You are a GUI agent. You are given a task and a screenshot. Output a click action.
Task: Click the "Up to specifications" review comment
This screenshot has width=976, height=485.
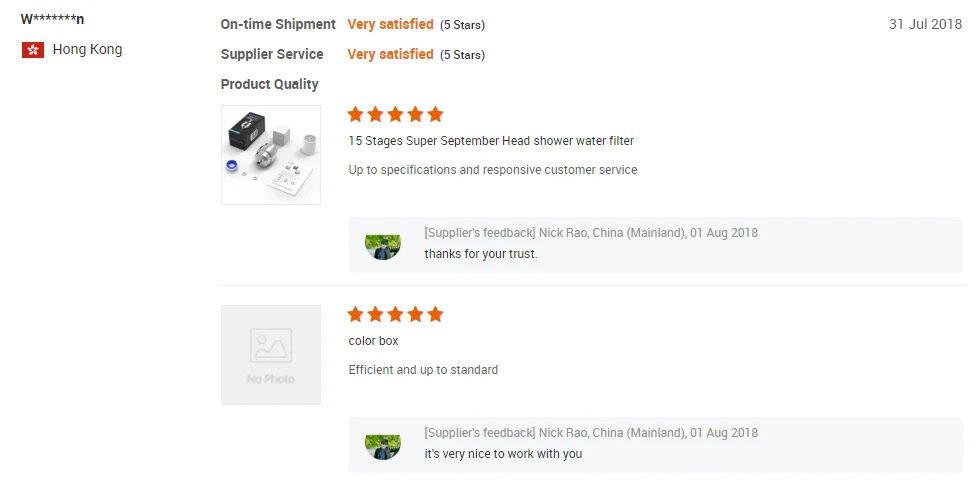[493, 170]
